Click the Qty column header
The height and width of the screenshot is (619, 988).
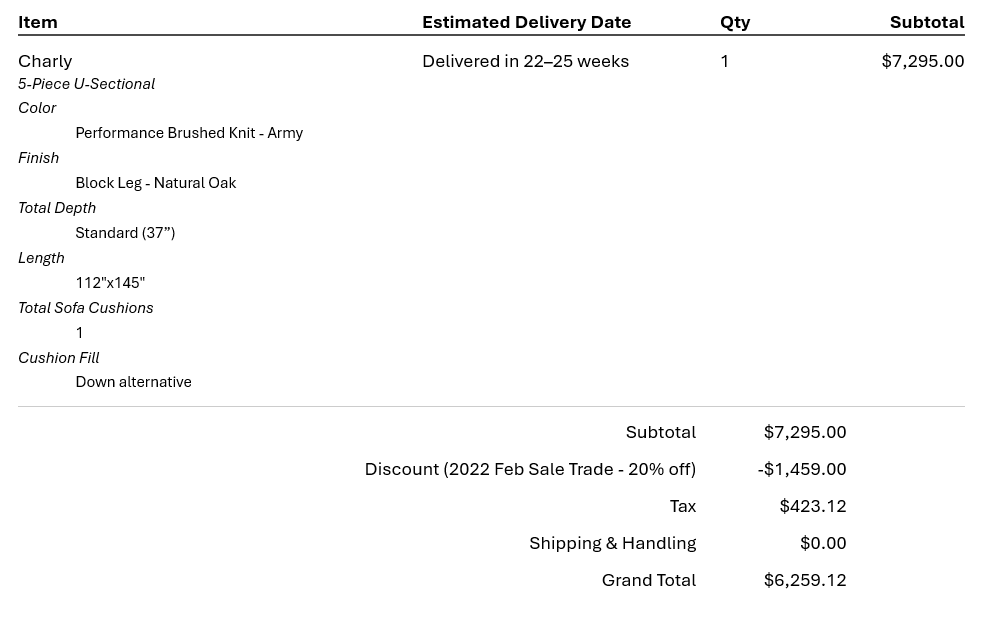[x=735, y=23]
